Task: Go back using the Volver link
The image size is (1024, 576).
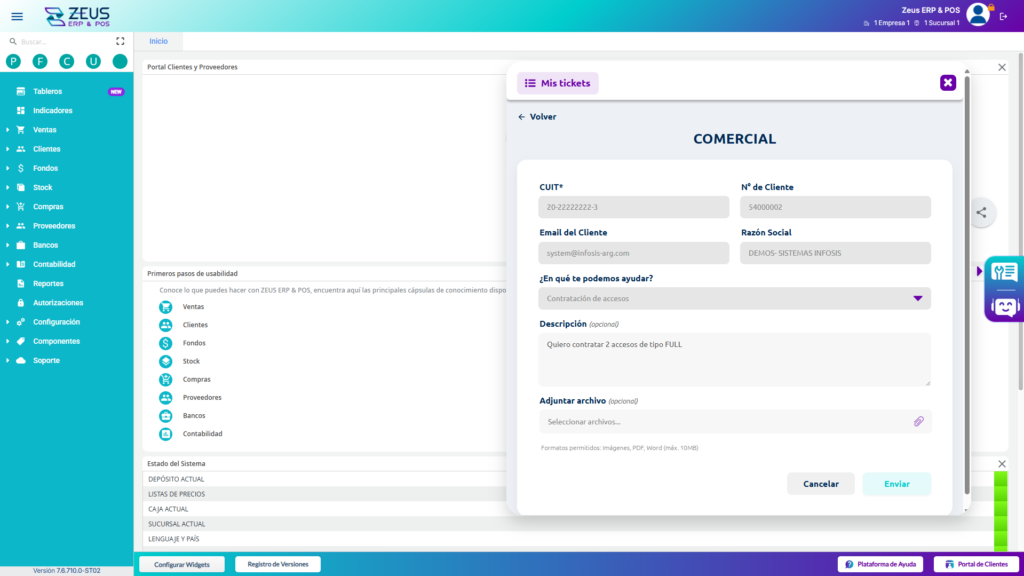Action: coord(537,117)
